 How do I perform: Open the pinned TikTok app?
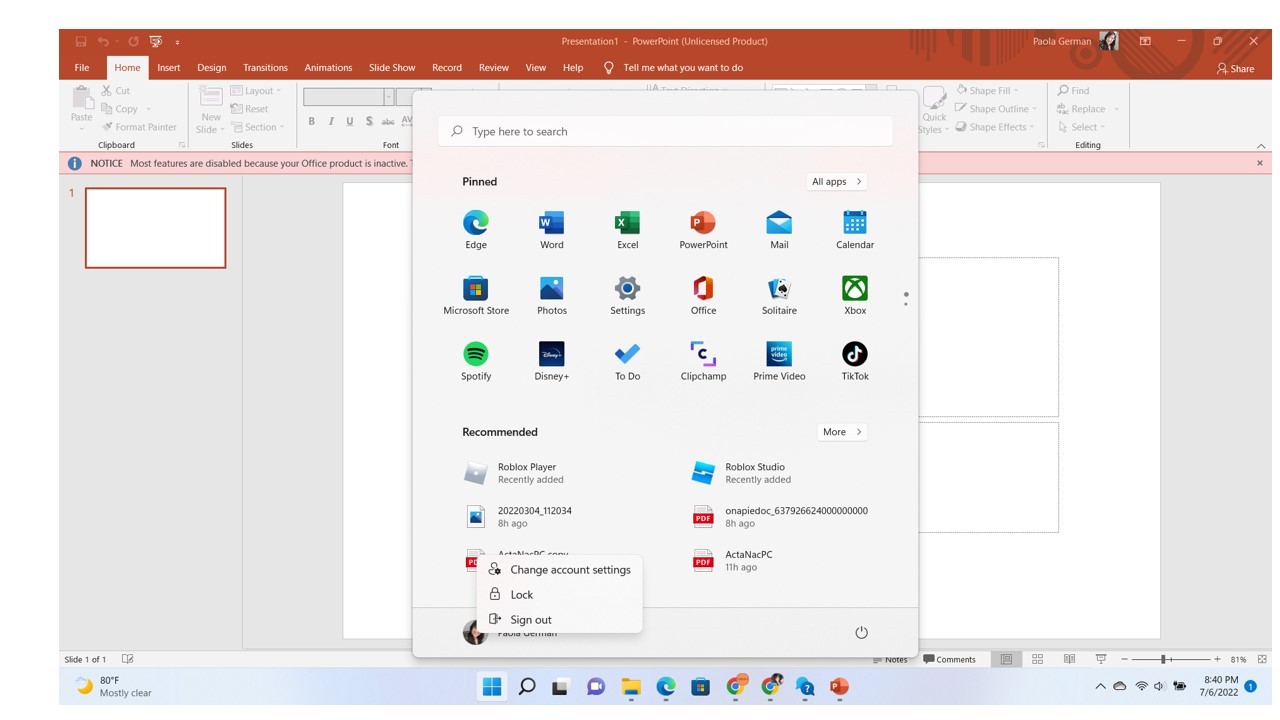(x=855, y=362)
